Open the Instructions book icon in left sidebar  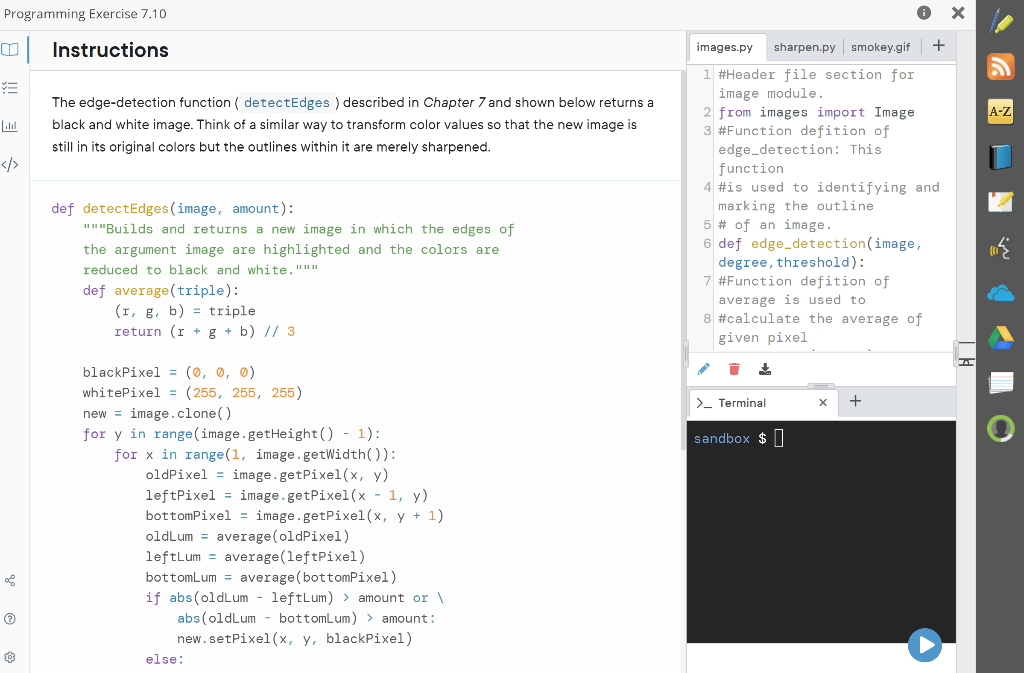pos(10,48)
